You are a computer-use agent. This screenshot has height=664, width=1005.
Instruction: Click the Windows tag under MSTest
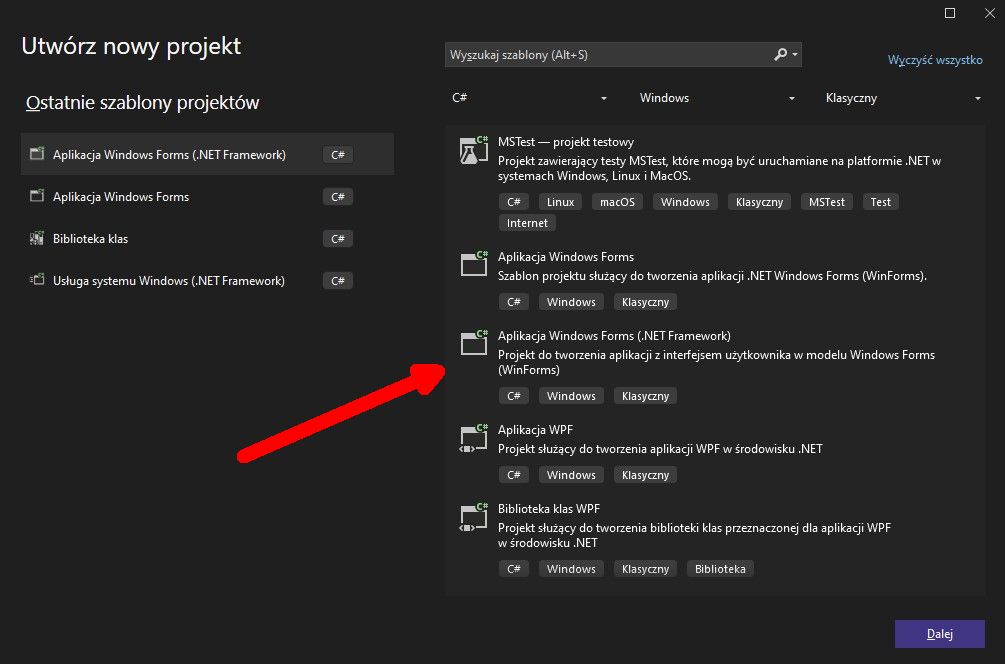click(685, 202)
